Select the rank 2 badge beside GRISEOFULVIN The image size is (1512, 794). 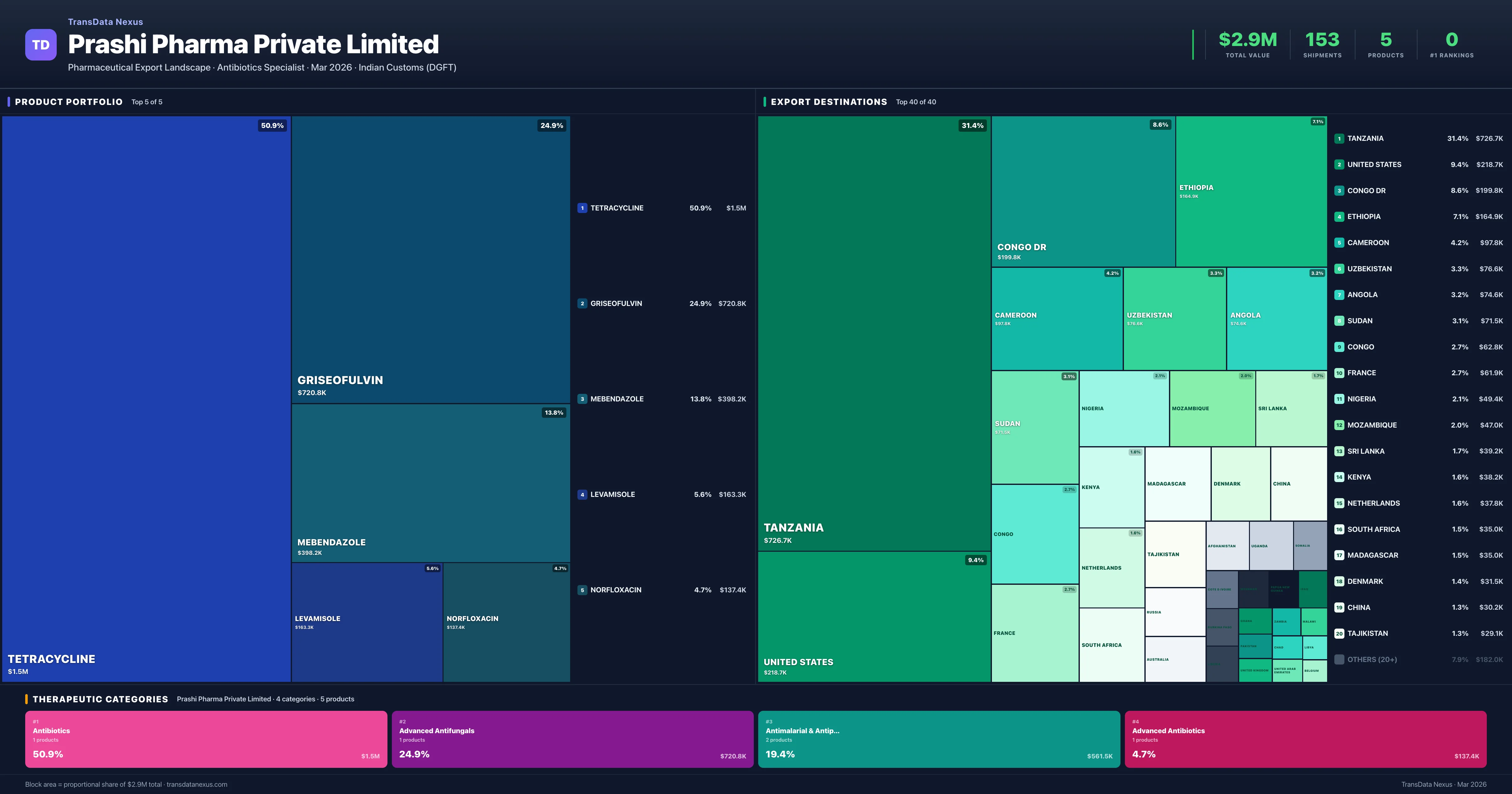(582, 304)
